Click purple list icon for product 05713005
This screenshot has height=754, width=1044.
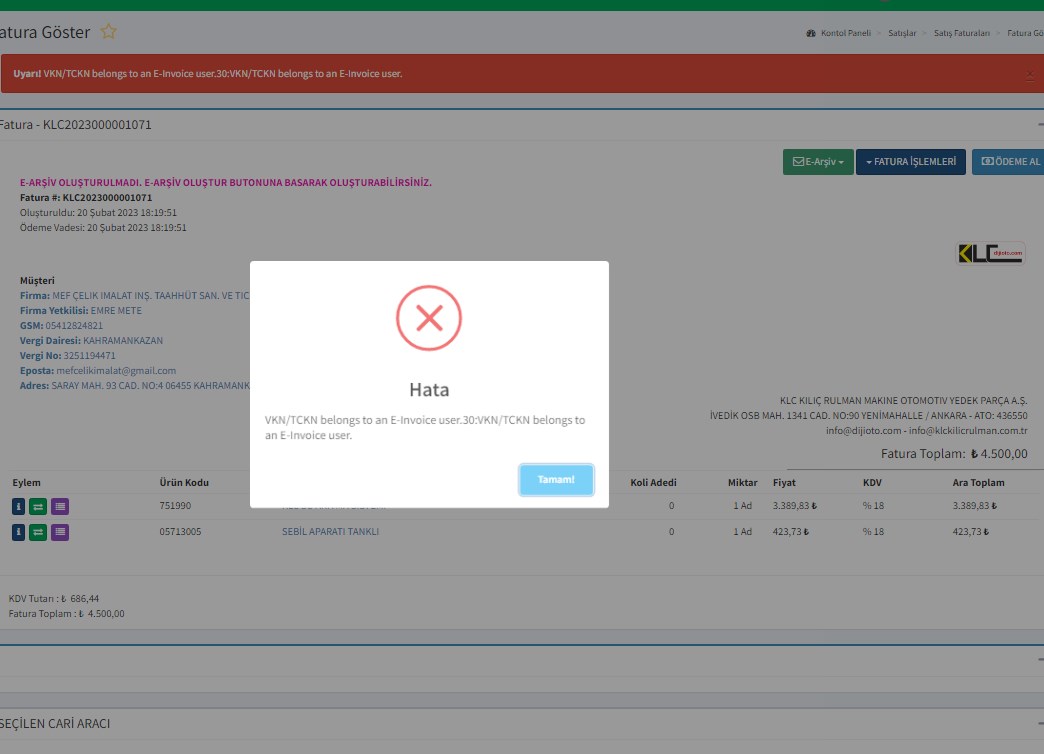point(59,532)
